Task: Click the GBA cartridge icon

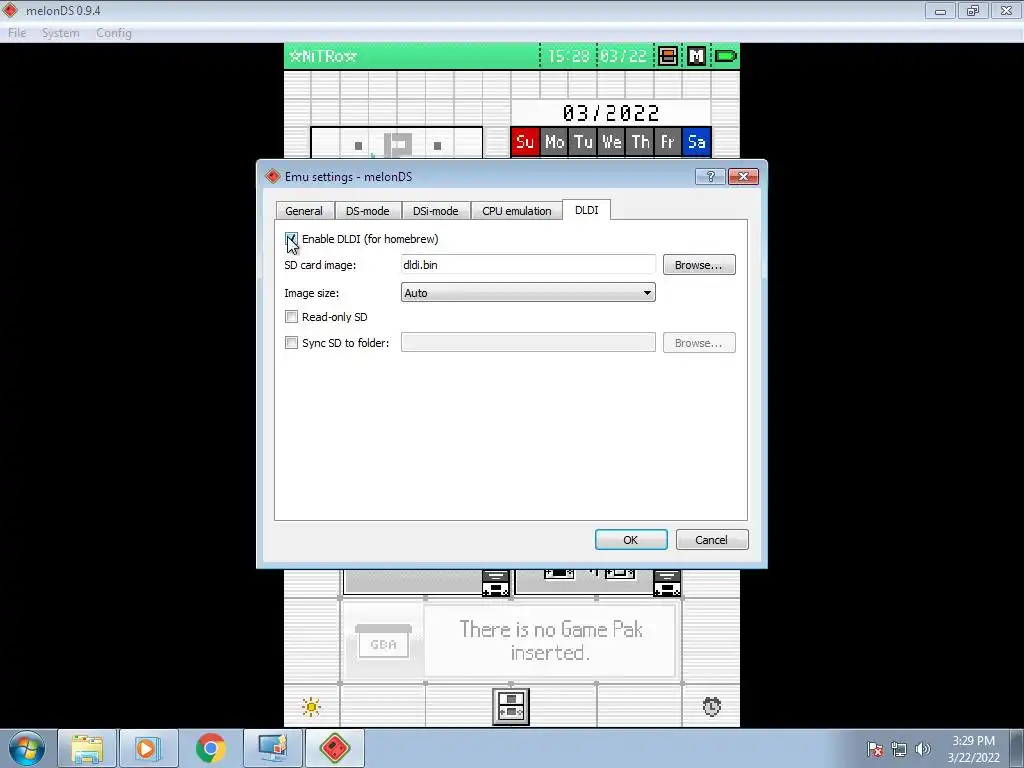Action: click(x=383, y=641)
